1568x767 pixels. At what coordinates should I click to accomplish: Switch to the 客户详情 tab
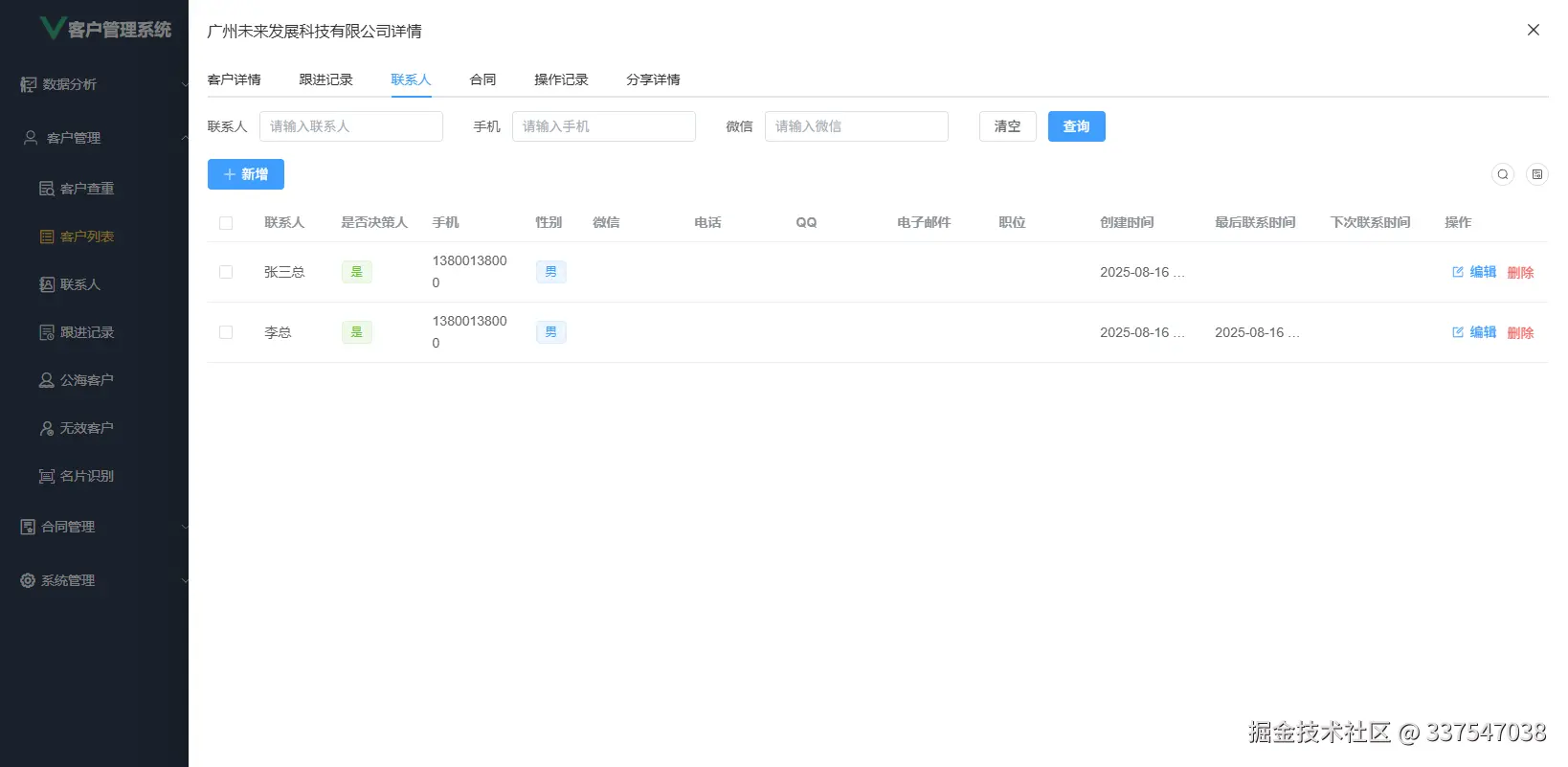pyautogui.click(x=235, y=79)
